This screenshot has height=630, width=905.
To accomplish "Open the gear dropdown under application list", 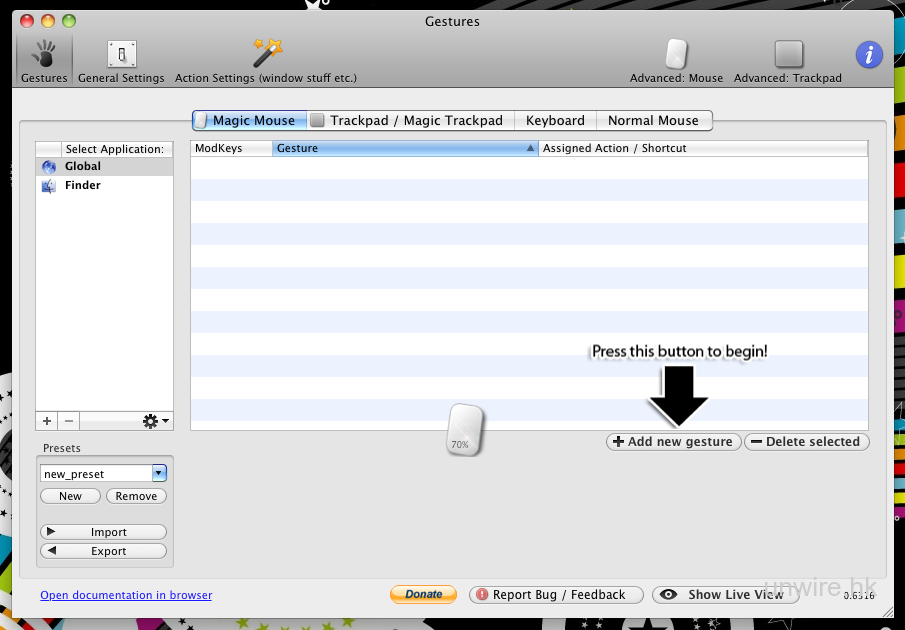I will click(x=156, y=421).
